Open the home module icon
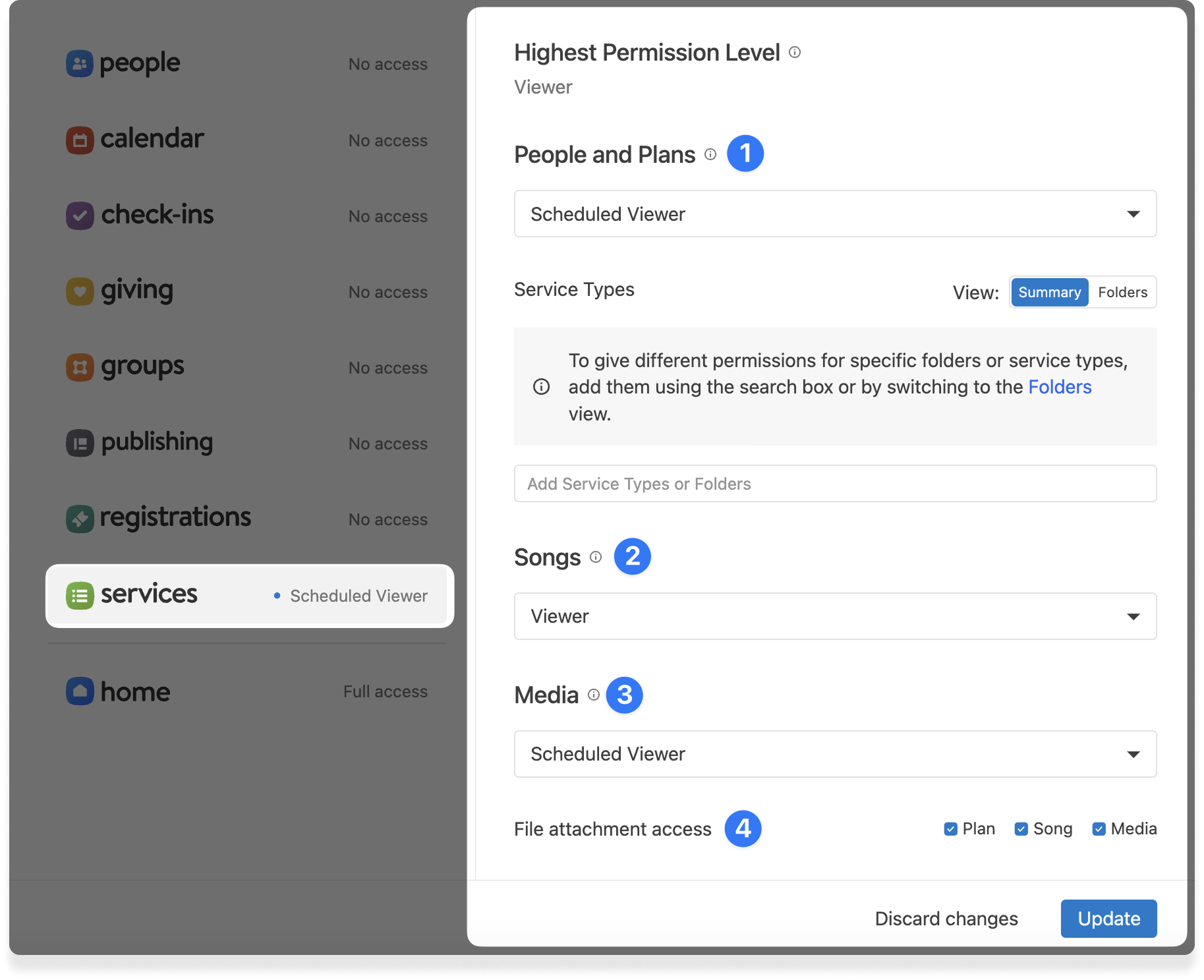This screenshot has width=1204, height=980. tap(79, 691)
